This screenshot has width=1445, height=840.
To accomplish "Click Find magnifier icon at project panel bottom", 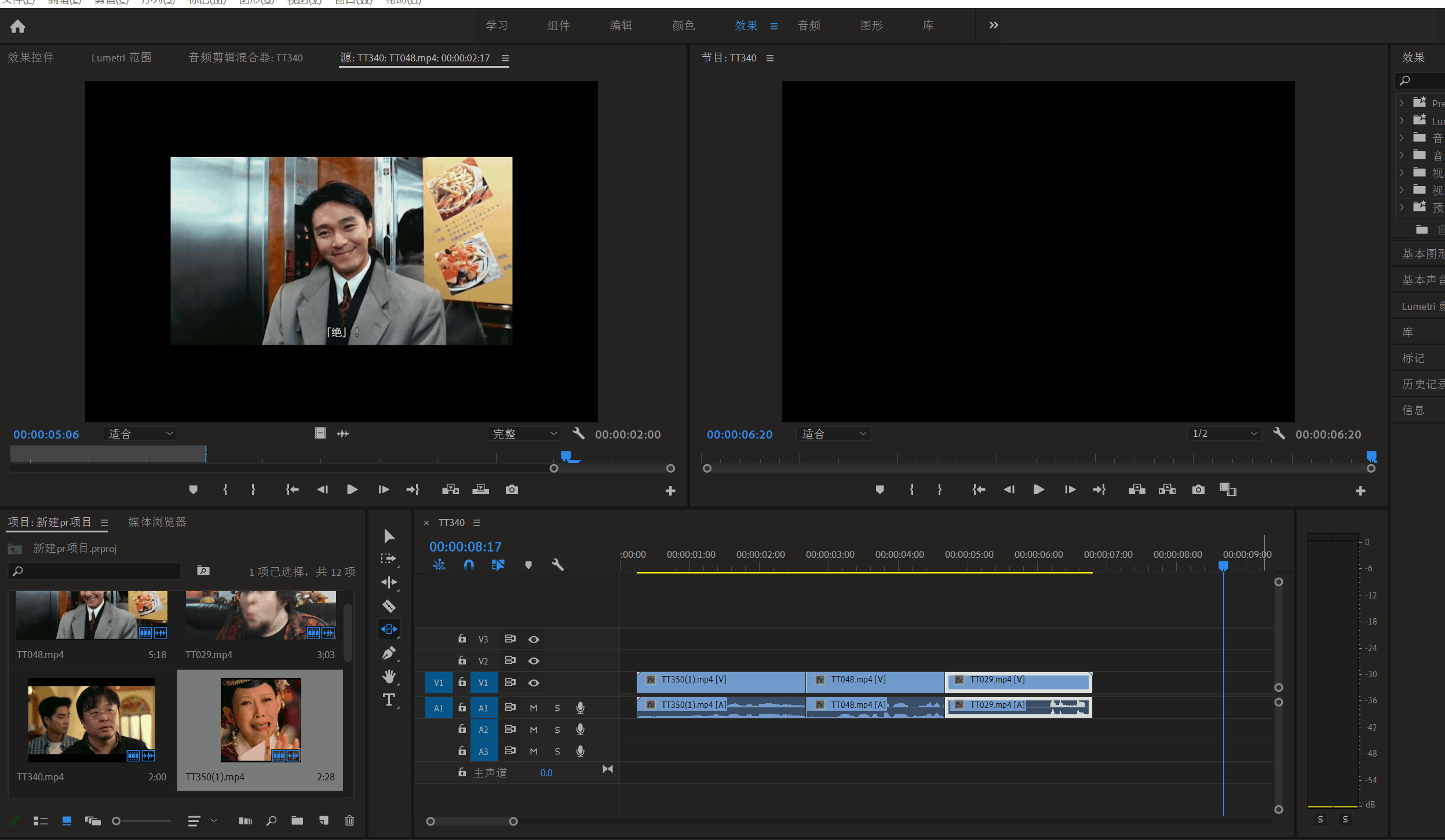I will (271, 820).
